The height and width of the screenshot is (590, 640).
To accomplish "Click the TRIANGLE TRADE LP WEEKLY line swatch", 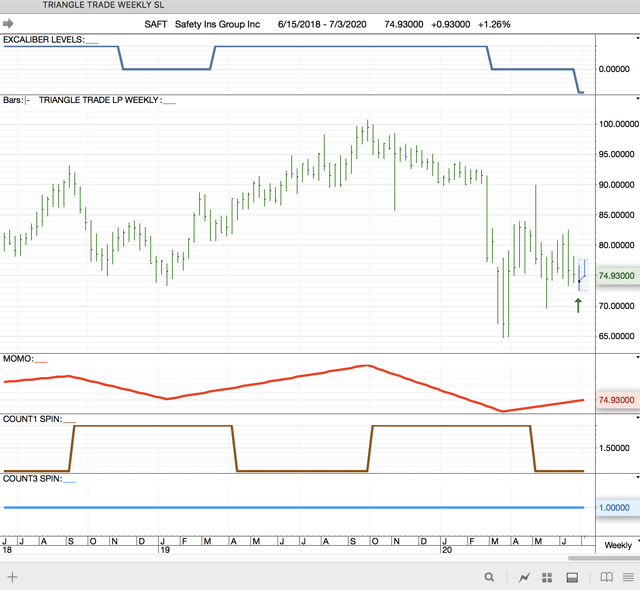I will pos(169,103).
